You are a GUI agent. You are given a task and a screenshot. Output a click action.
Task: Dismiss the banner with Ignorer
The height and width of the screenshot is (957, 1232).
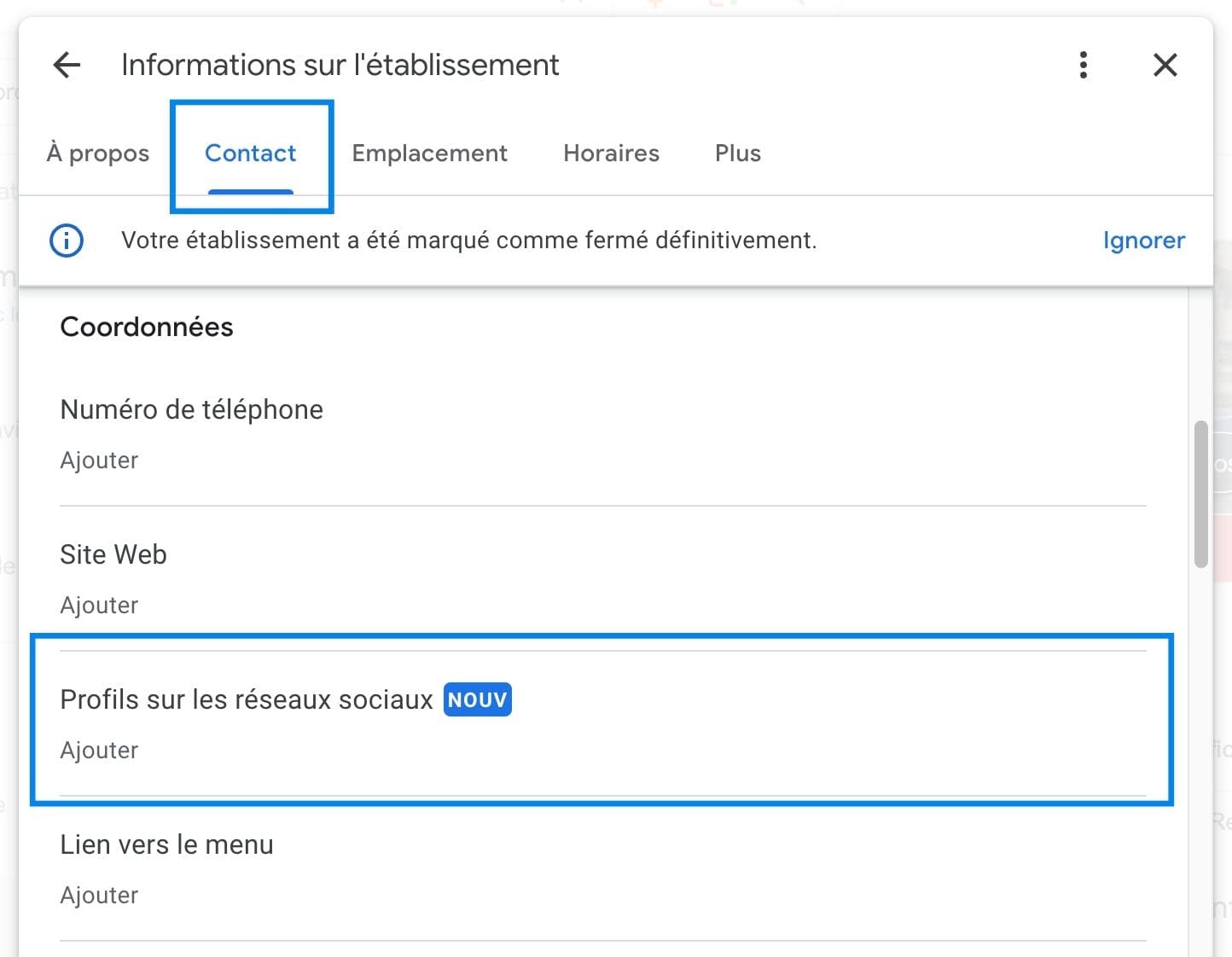1143,241
